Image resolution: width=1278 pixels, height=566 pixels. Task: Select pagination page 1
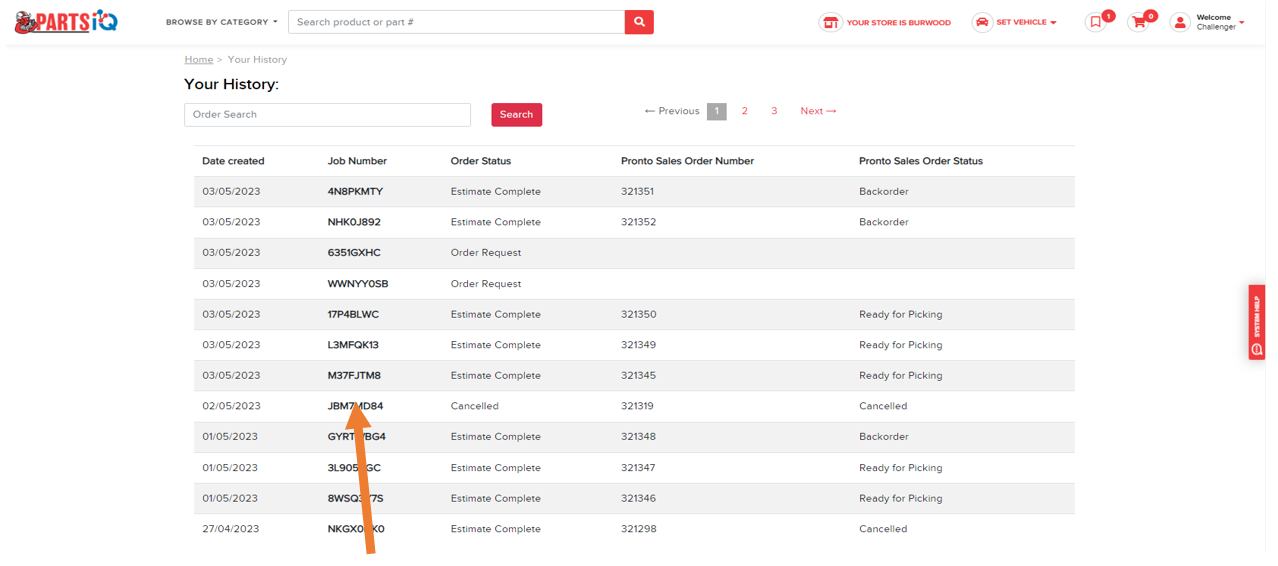[716, 111]
